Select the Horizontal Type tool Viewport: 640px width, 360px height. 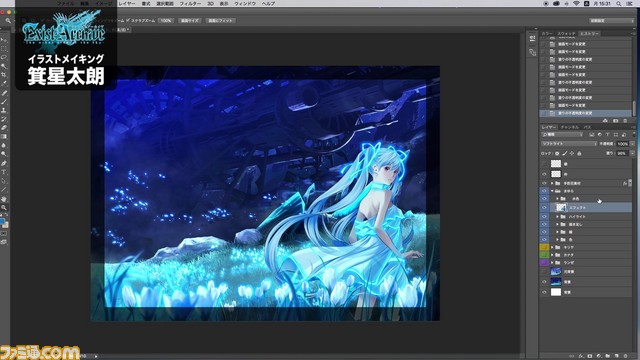(4, 172)
